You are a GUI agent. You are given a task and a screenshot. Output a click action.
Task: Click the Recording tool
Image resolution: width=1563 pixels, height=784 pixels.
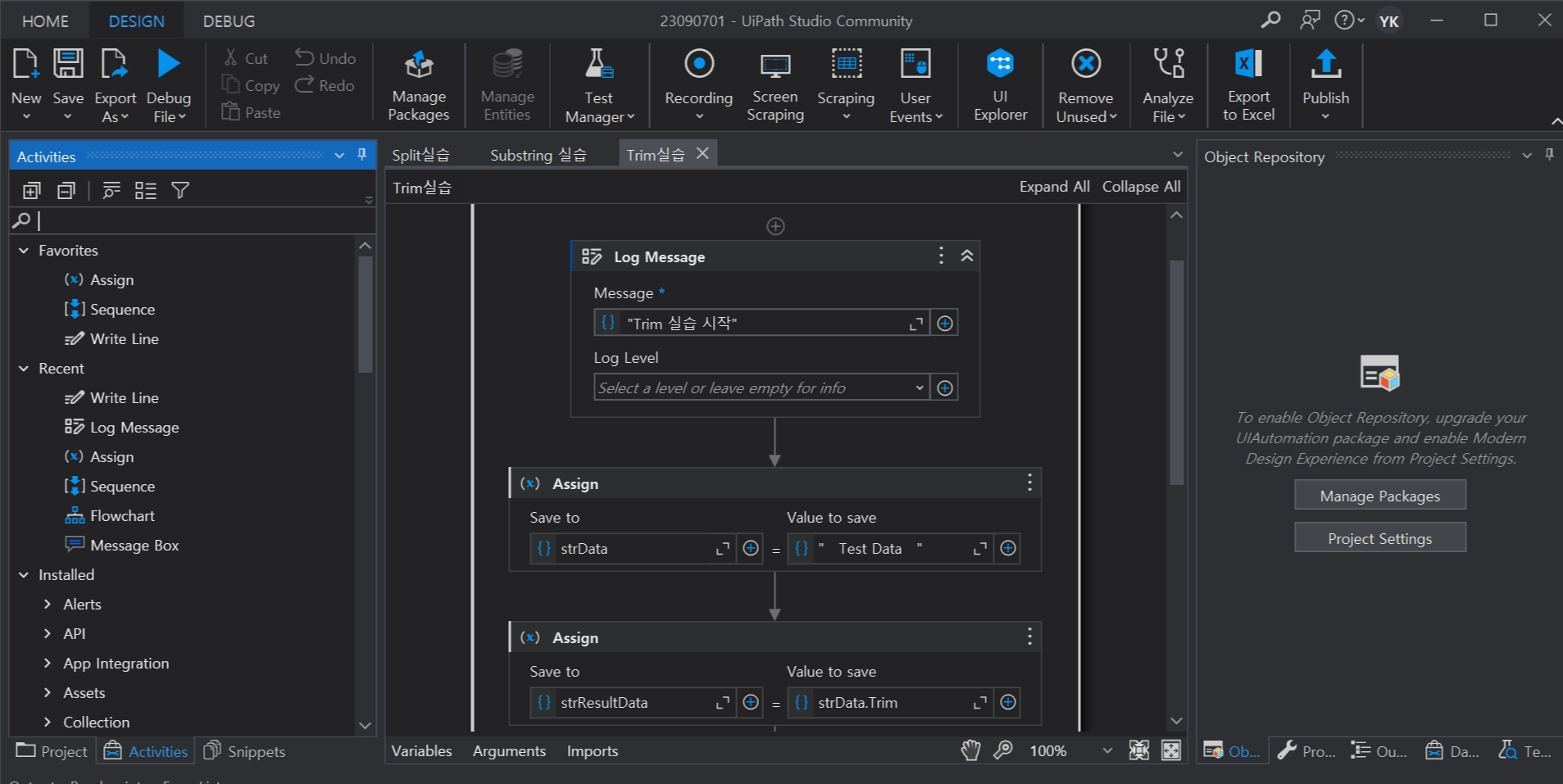(x=699, y=85)
